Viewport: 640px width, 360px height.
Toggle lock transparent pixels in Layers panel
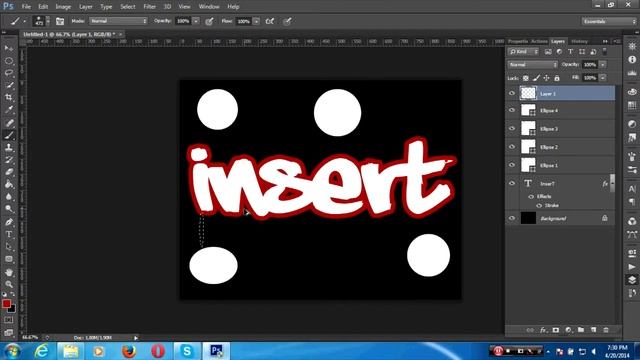526,78
